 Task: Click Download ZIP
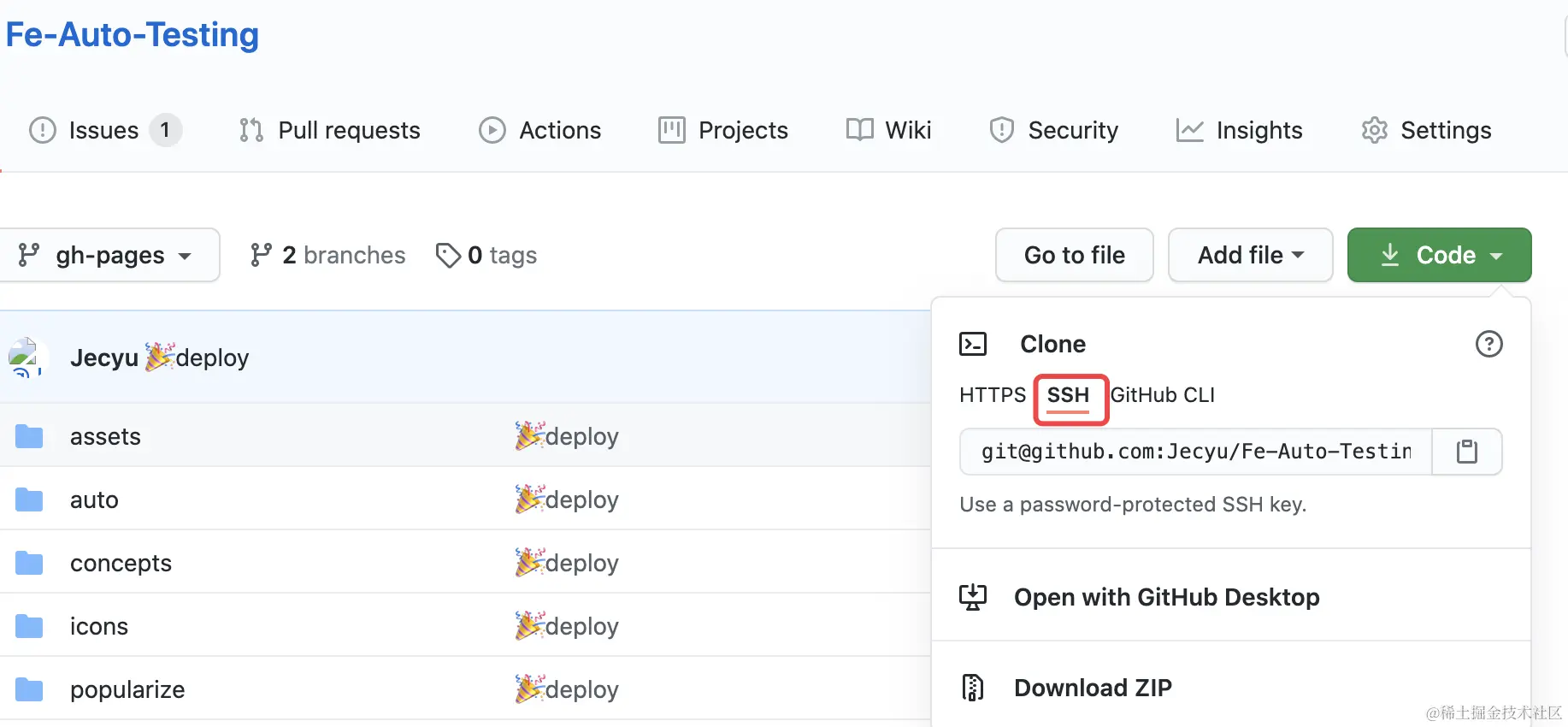pyautogui.click(x=1093, y=688)
